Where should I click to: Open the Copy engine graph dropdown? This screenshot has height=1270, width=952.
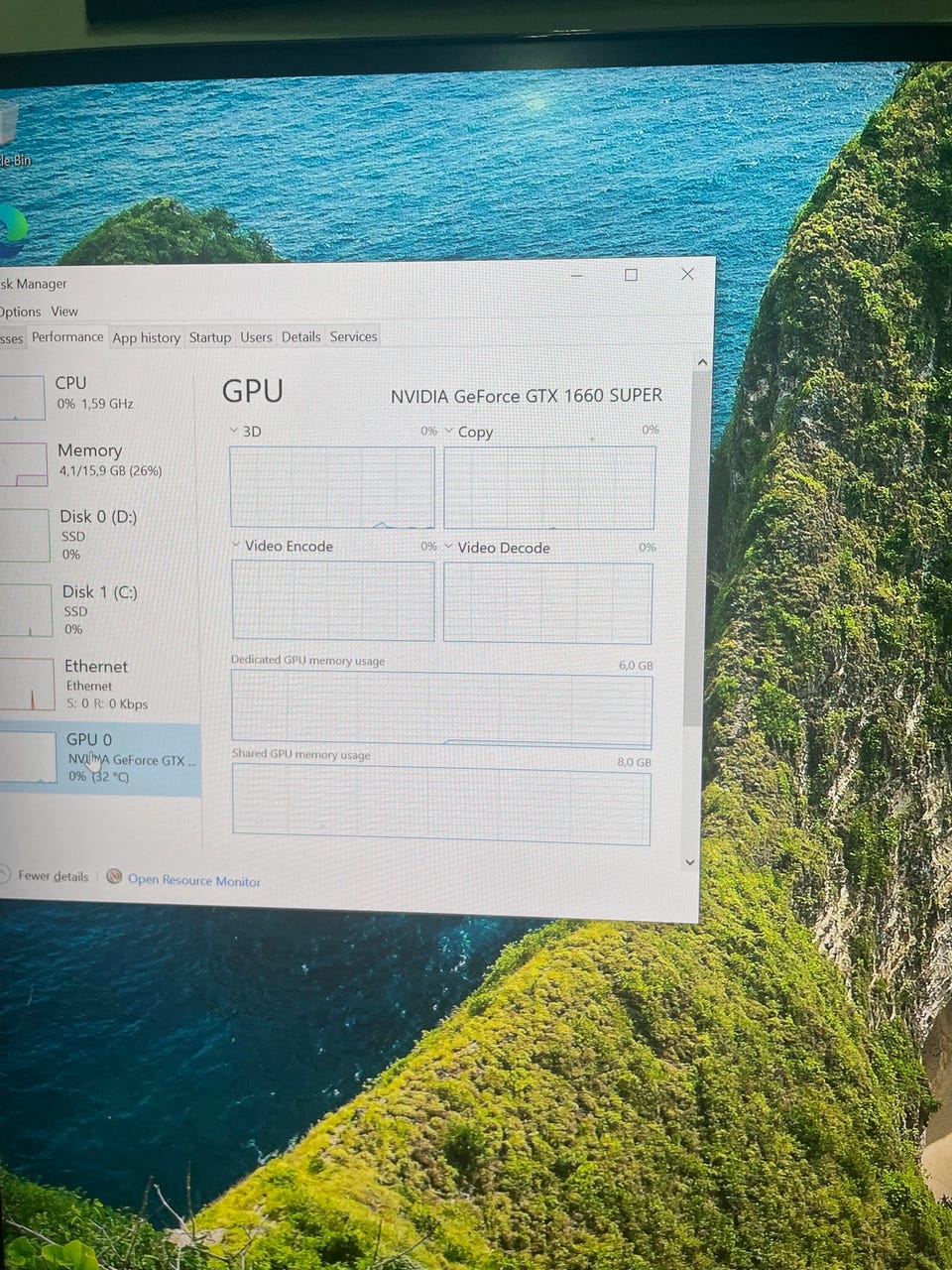(449, 431)
